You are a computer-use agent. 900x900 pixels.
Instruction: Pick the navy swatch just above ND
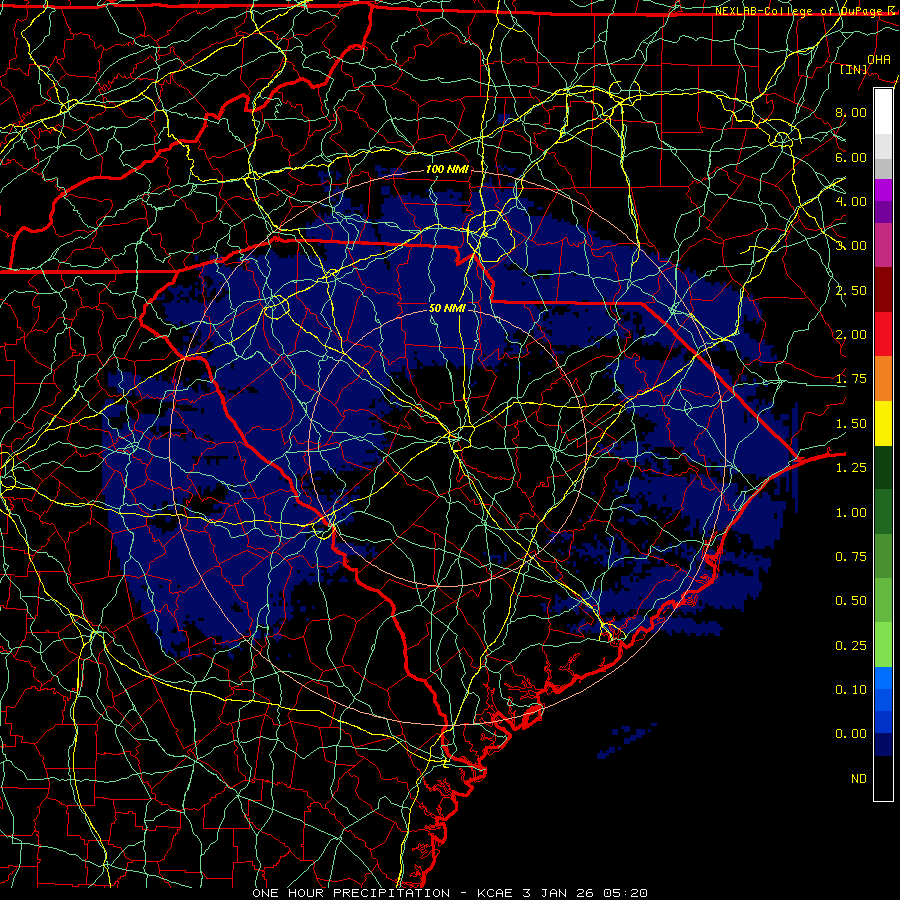(x=883, y=744)
